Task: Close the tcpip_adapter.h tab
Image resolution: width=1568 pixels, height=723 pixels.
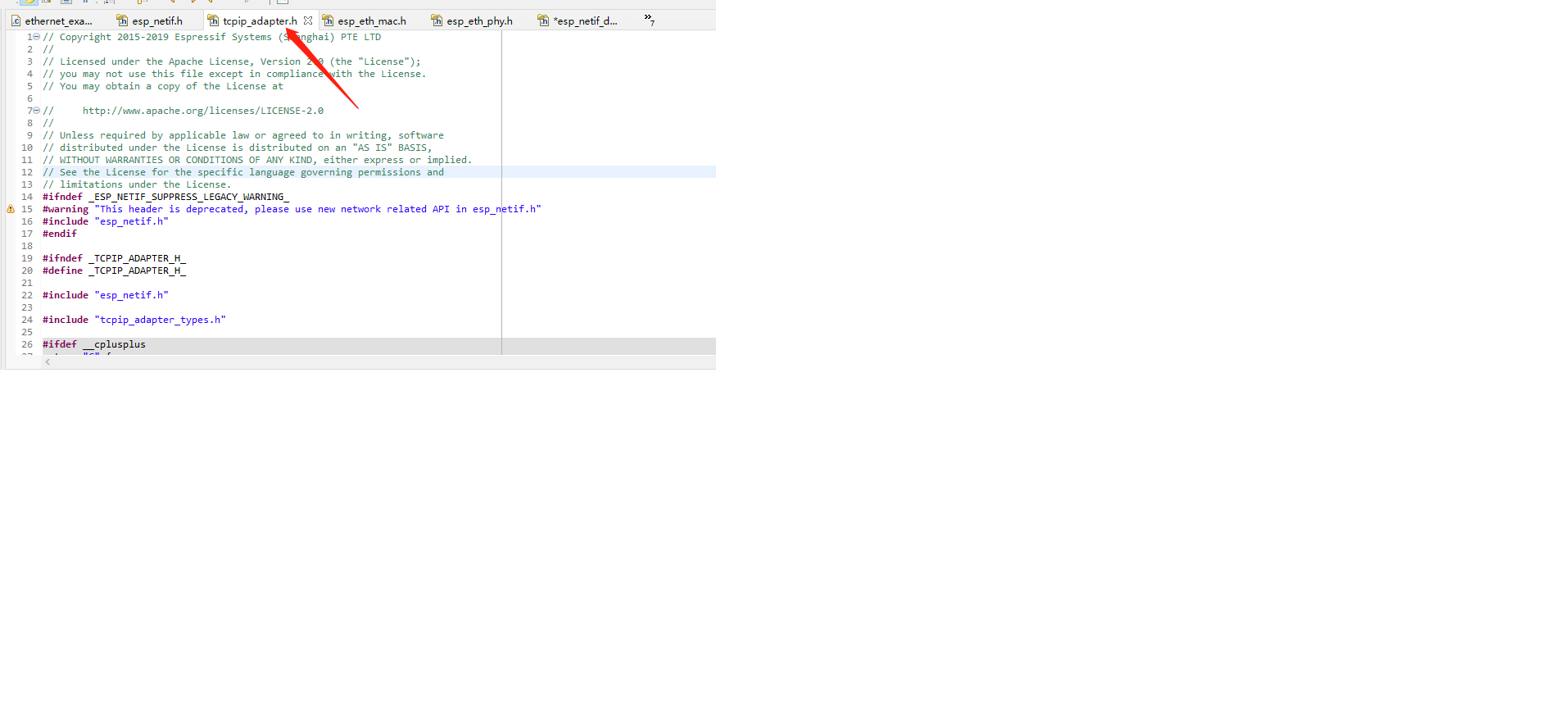Action: (308, 20)
